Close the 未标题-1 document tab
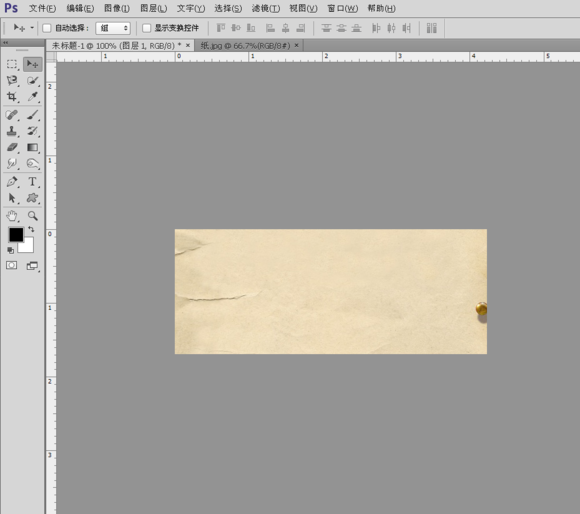The width and height of the screenshot is (580, 514). [x=188, y=45]
